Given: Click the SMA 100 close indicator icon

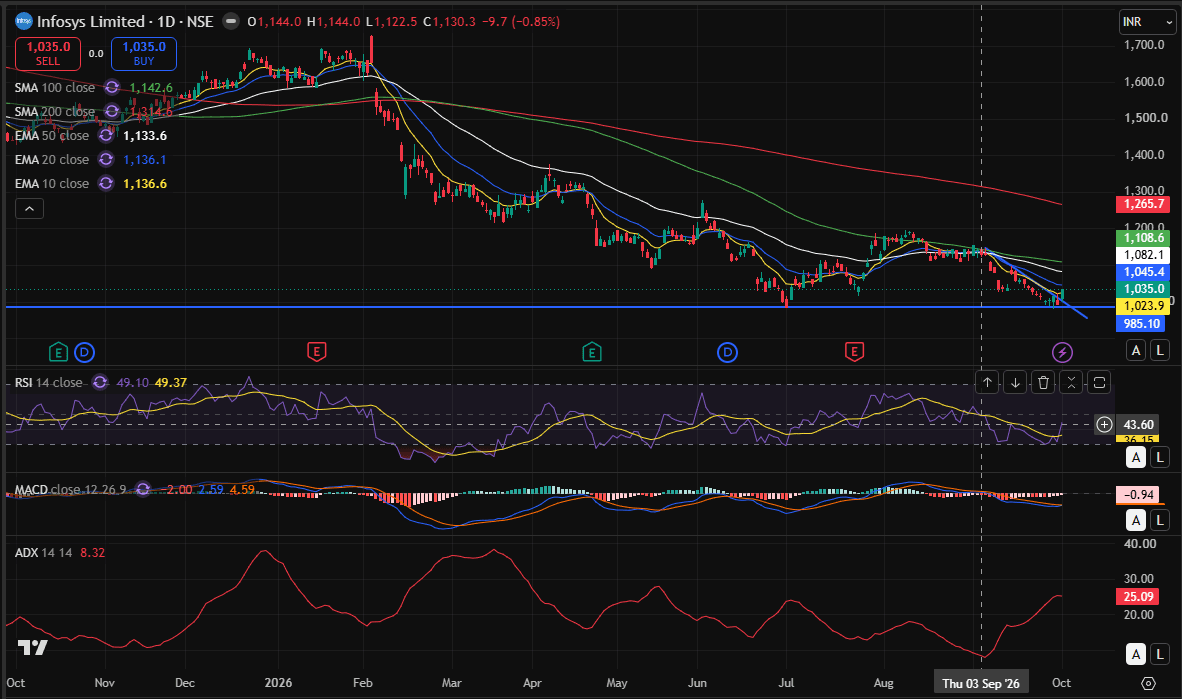Looking at the screenshot, I should [112, 87].
